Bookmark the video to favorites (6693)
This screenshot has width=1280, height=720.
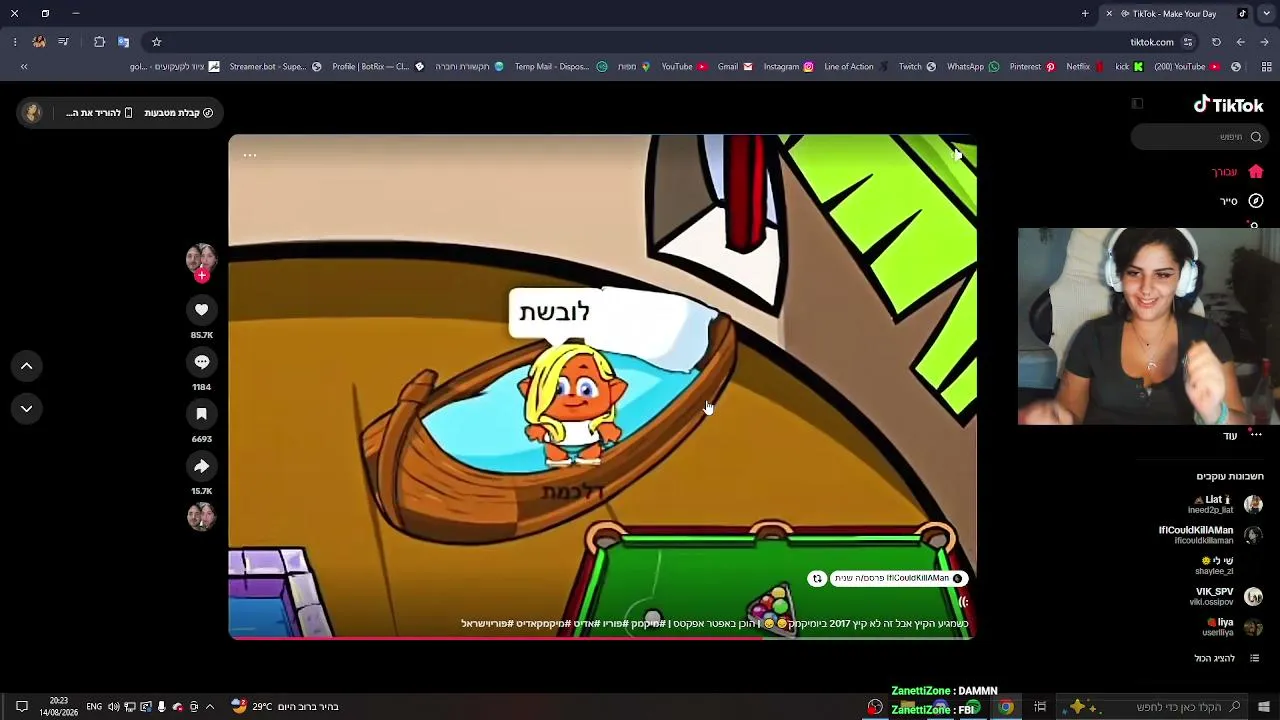[x=201, y=414]
